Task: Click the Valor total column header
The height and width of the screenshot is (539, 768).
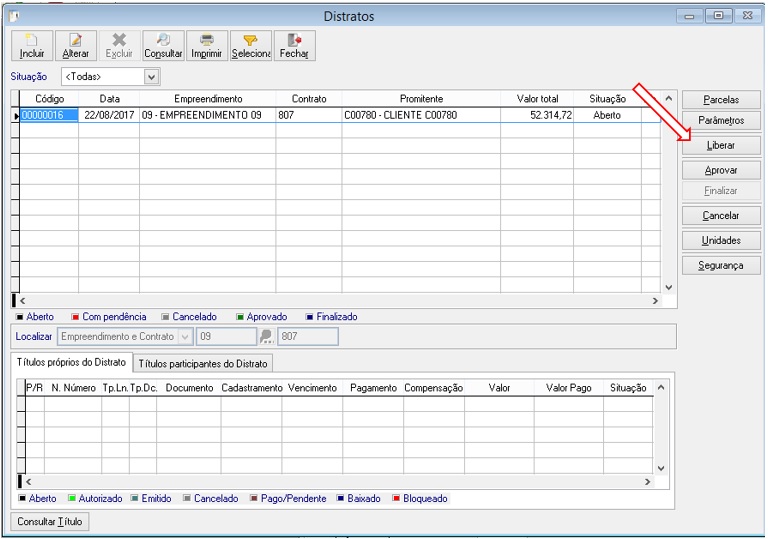Action: click(537, 99)
